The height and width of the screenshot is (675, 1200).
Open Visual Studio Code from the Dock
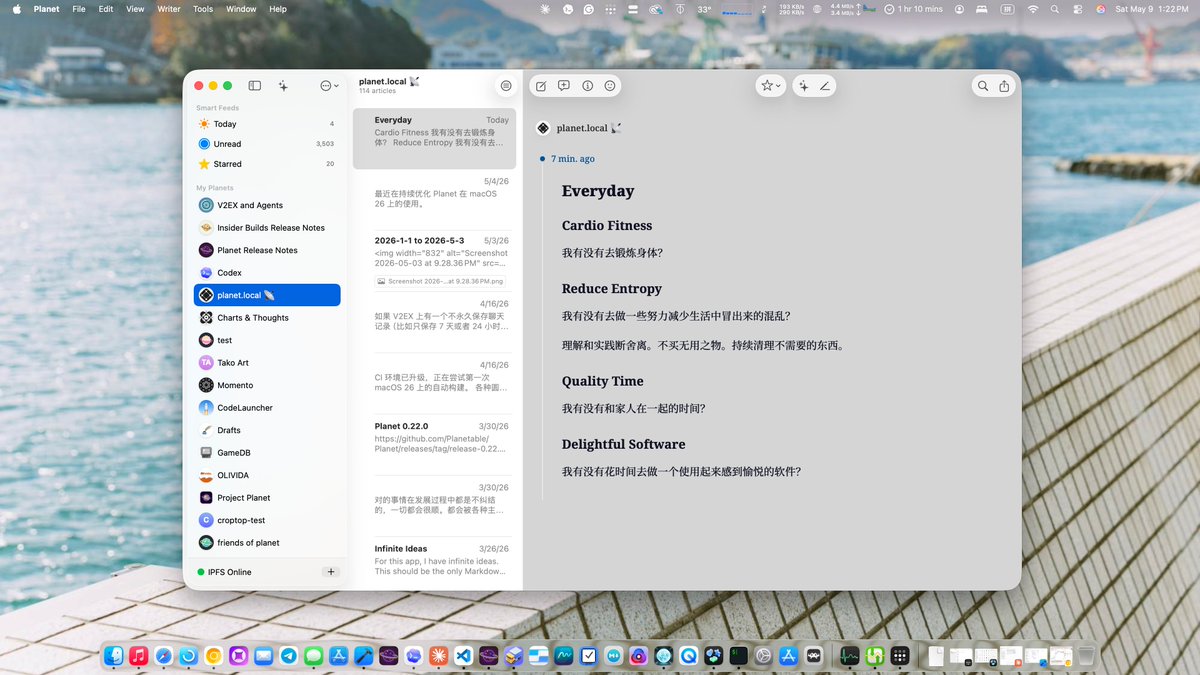coord(463,655)
